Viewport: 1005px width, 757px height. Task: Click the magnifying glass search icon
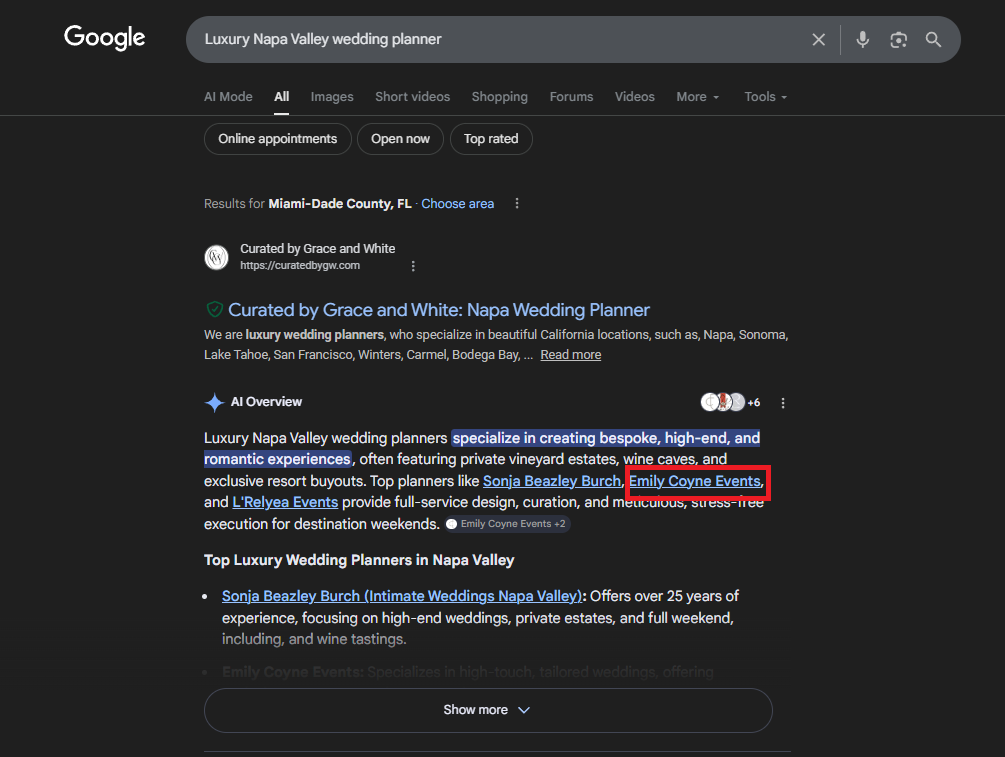click(933, 40)
